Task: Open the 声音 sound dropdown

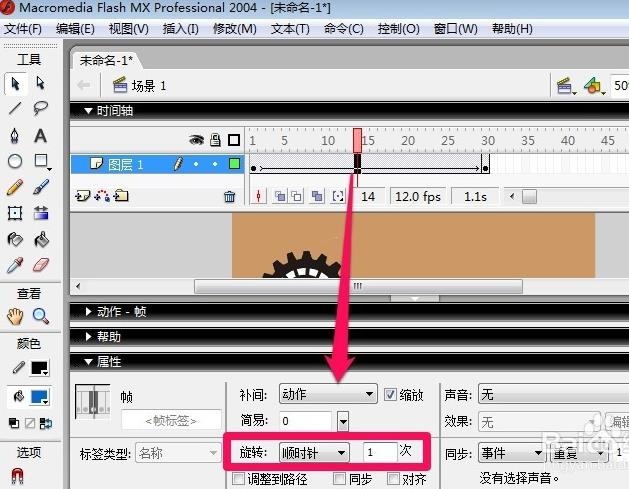Action: [554, 395]
